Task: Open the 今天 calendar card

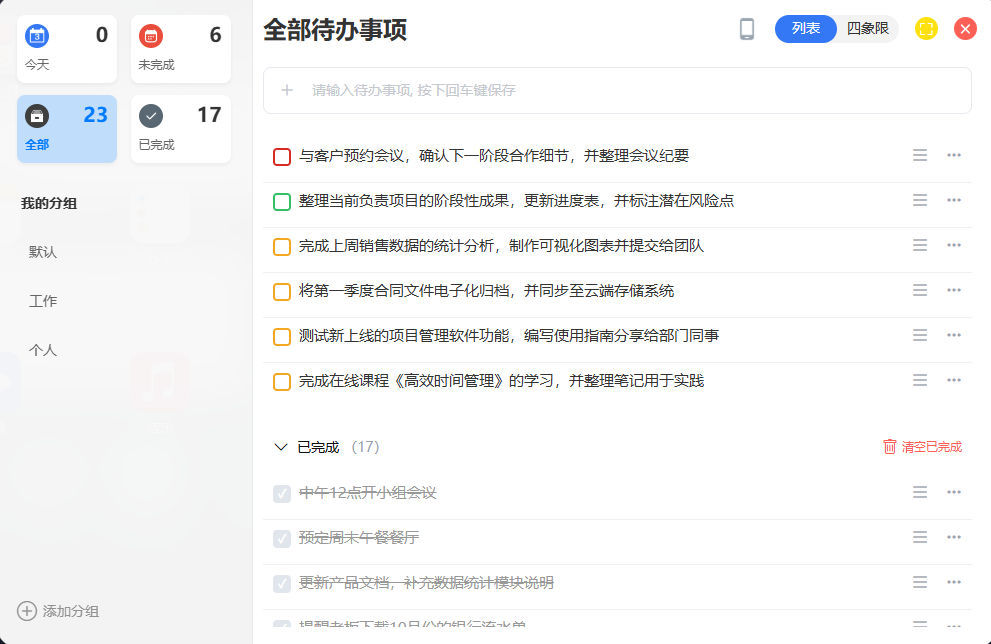Action: (66, 49)
